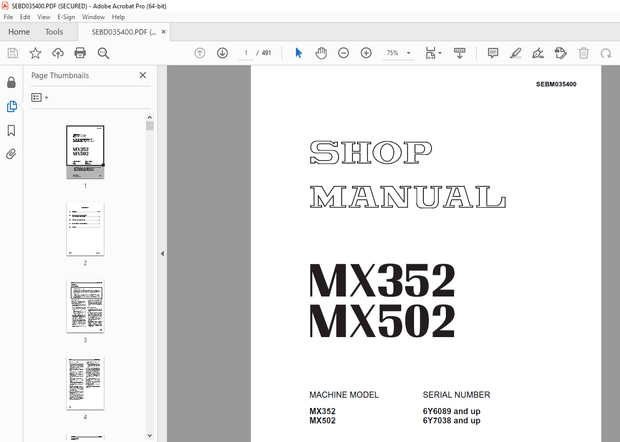Click the Save file icon
620x442 pixels.
pyautogui.click(x=13, y=53)
